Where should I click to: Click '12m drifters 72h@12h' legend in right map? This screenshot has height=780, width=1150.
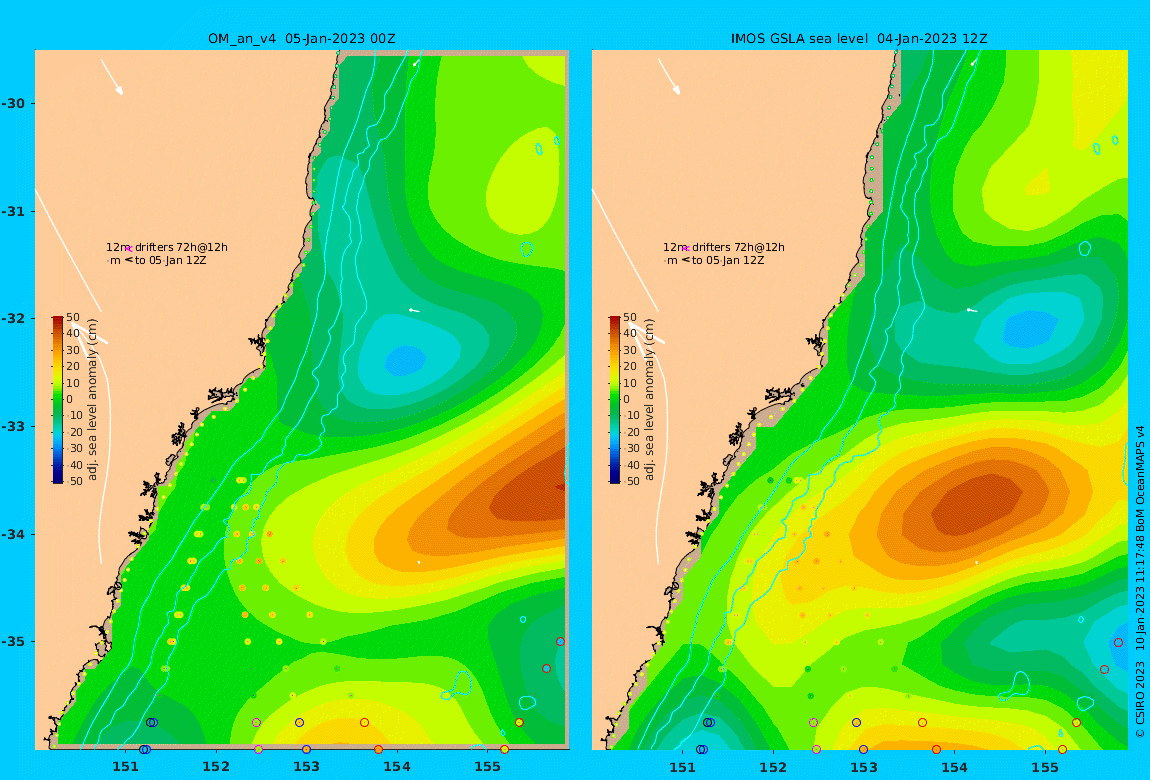pos(725,248)
